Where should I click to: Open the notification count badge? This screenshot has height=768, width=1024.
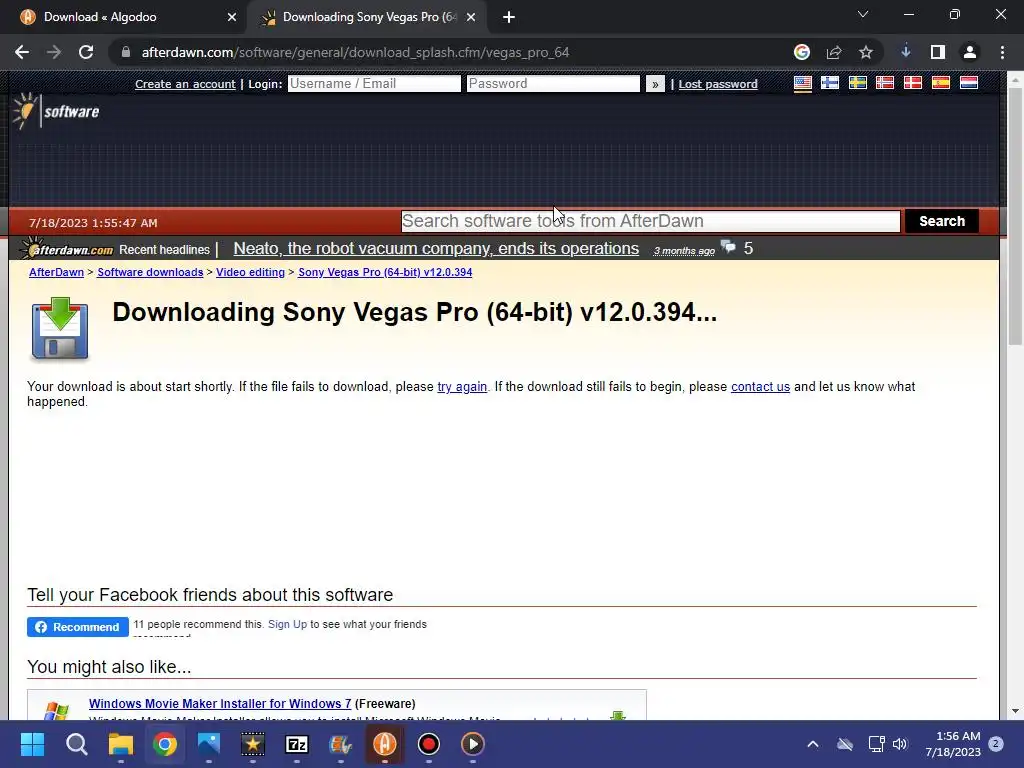tap(996, 743)
